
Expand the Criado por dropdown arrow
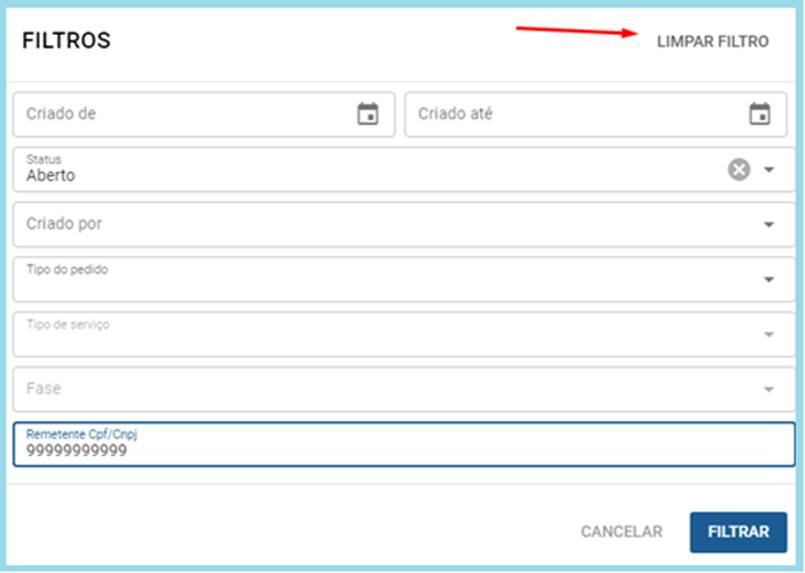[x=769, y=224]
